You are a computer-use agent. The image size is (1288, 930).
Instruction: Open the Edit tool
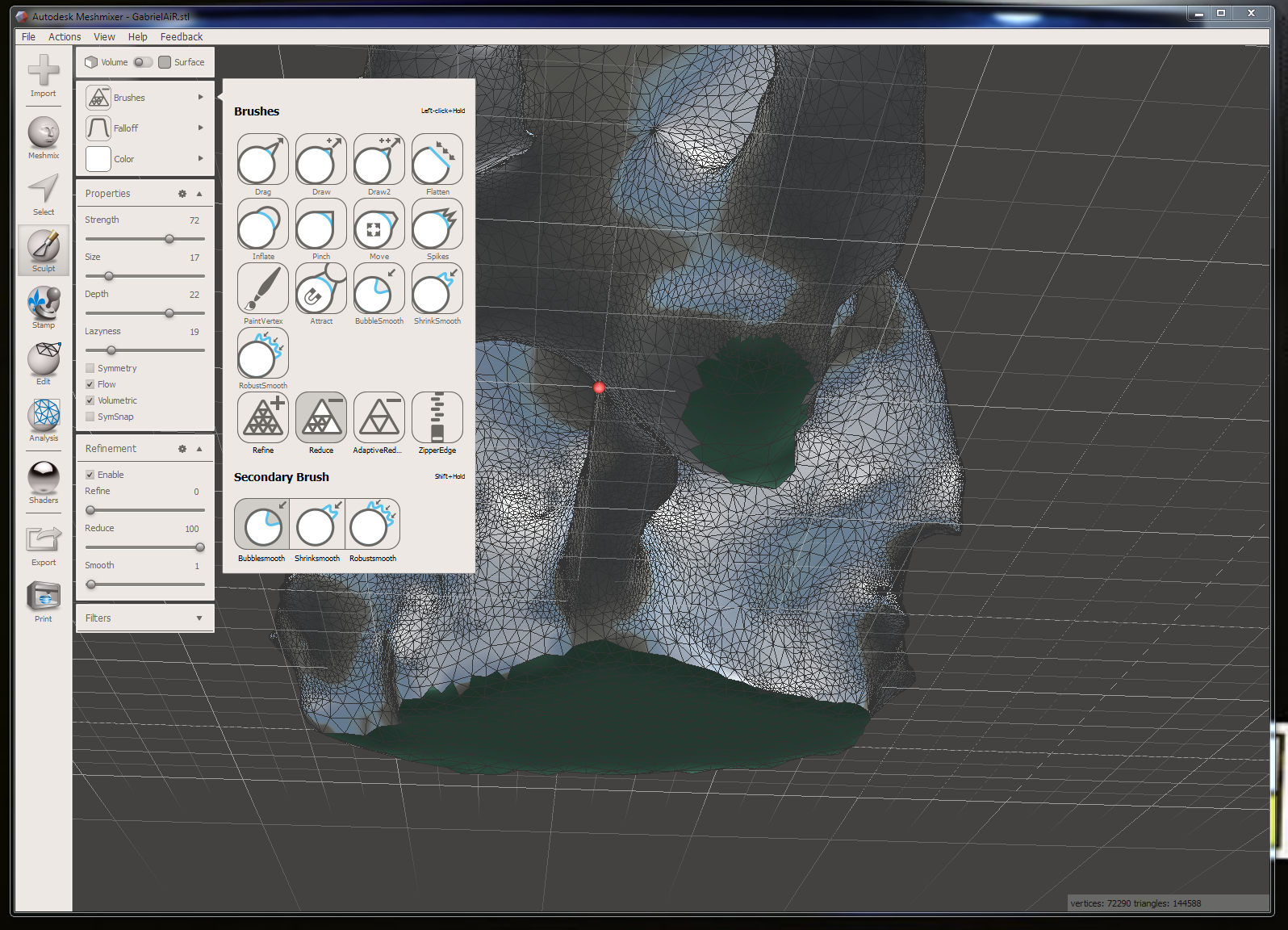pos(44,364)
